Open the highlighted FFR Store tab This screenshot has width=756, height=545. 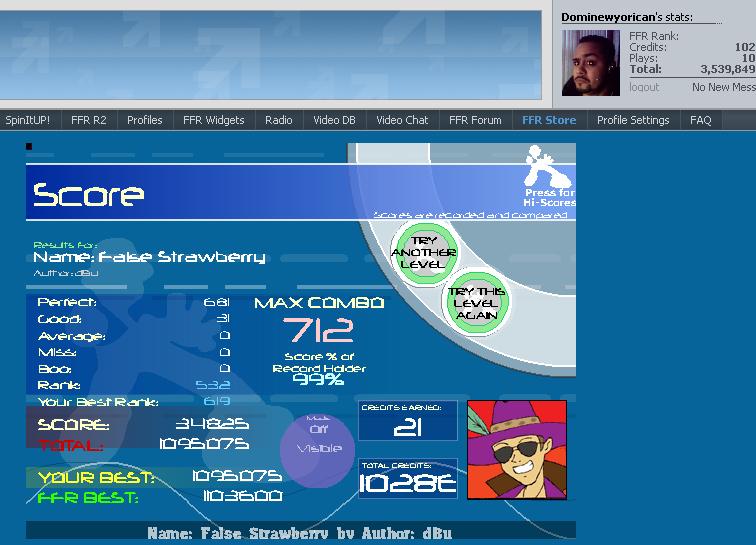point(549,120)
